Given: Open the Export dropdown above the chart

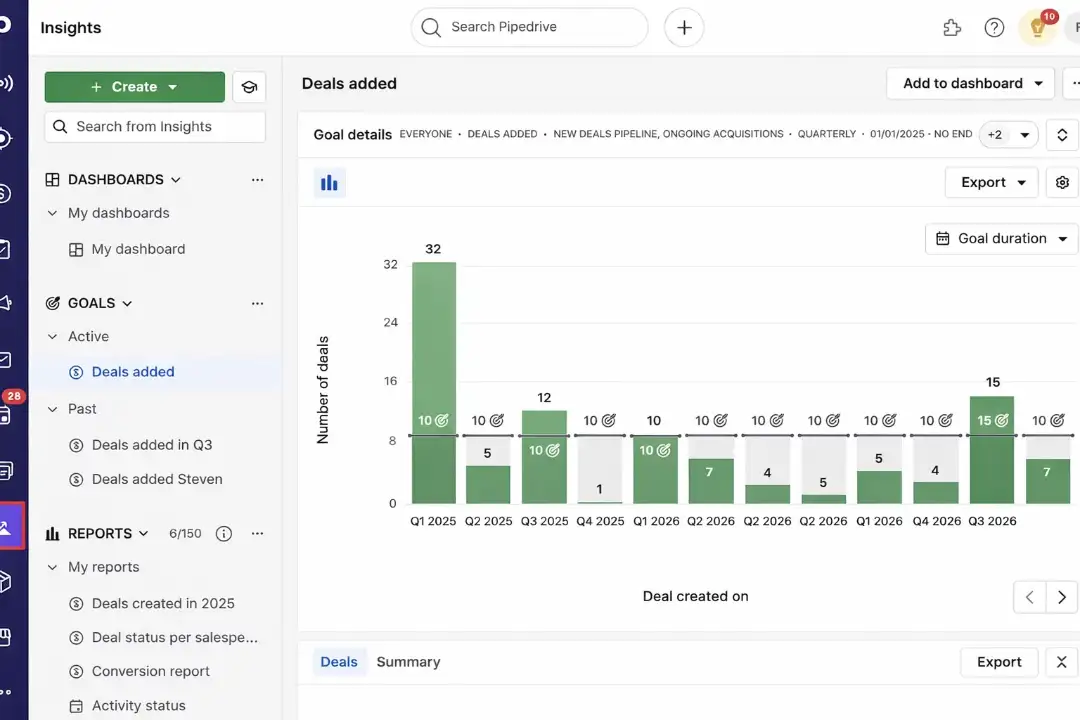Looking at the screenshot, I should (x=991, y=182).
